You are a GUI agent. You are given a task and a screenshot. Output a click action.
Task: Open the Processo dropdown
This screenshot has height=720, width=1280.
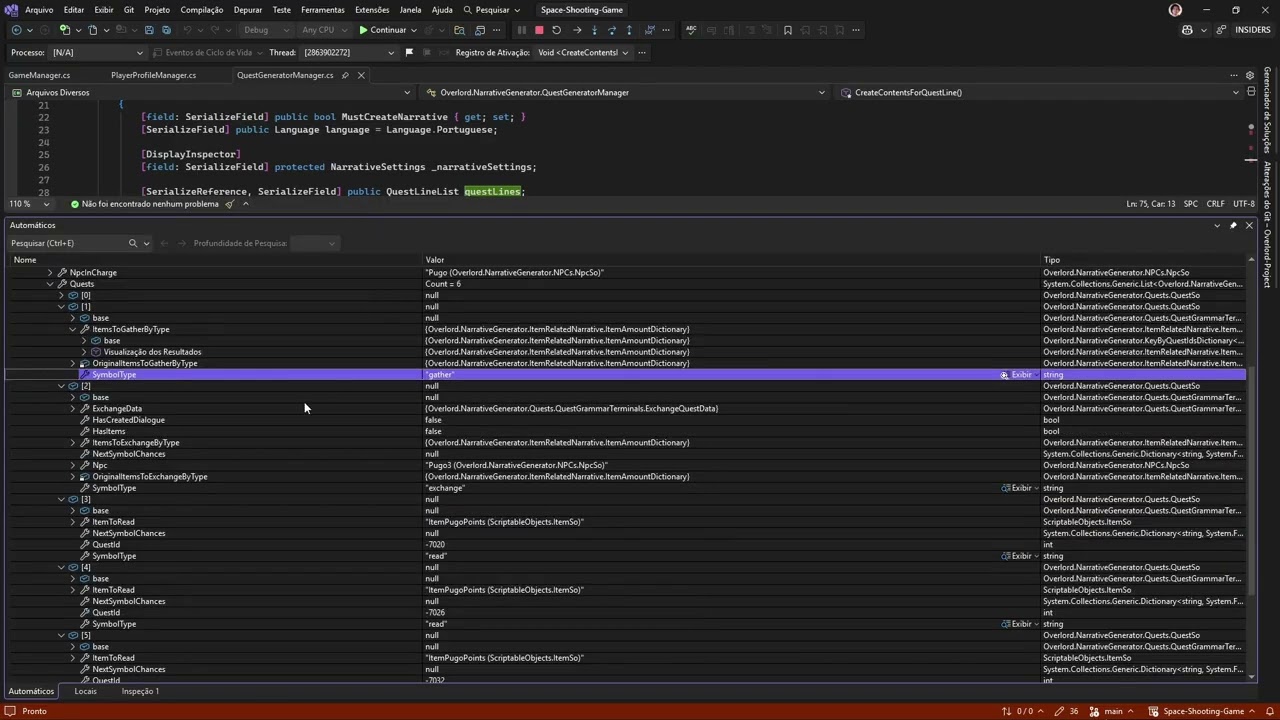[x=97, y=52]
